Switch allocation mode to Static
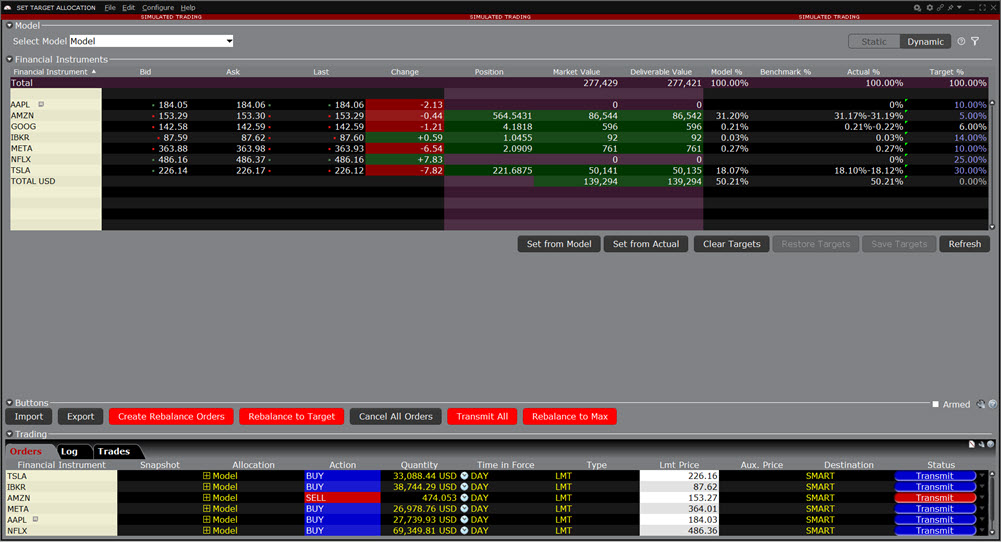Image resolution: width=1001 pixels, height=542 pixels. (x=873, y=42)
